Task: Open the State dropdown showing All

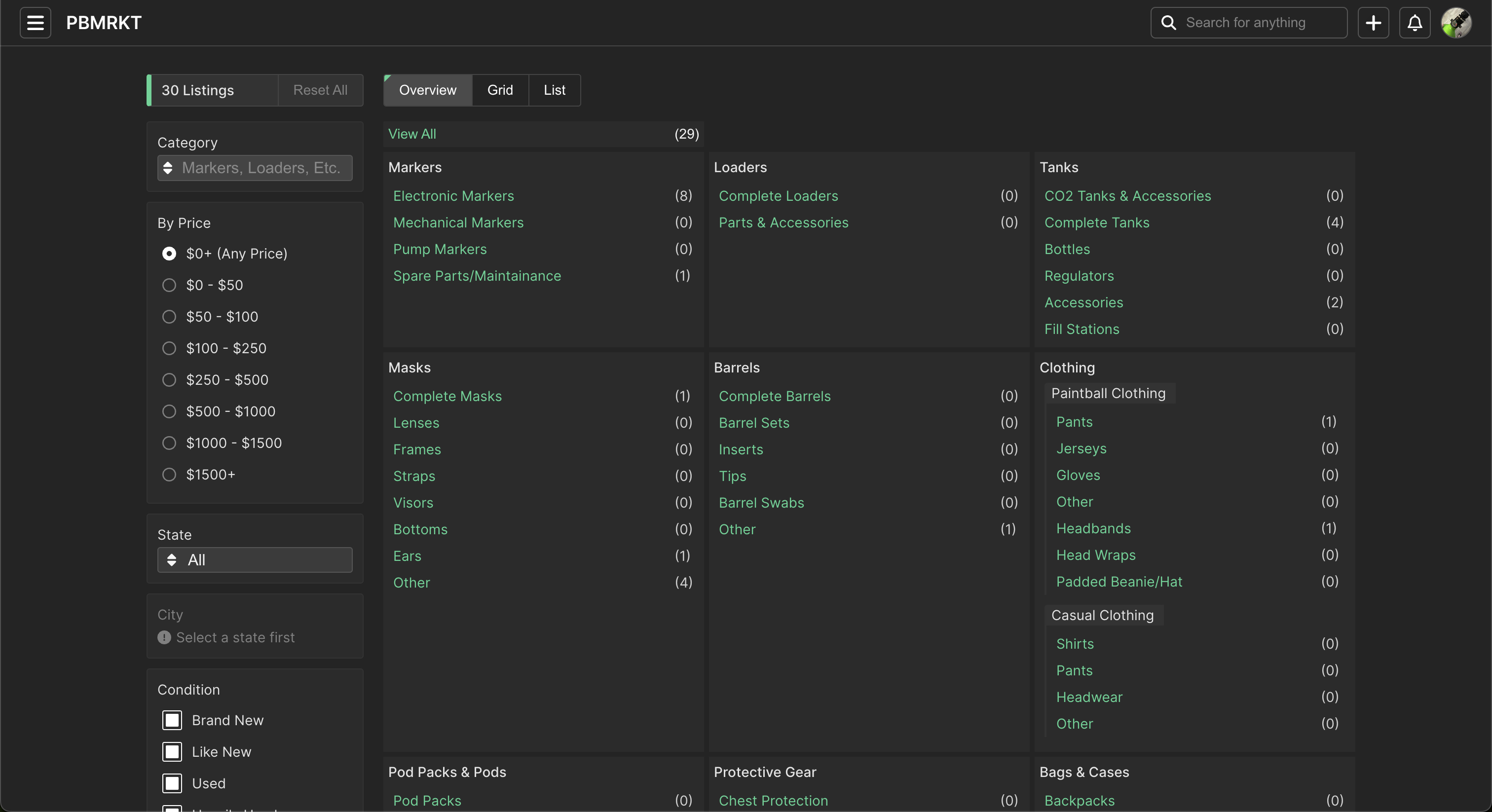Action: [255, 559]
